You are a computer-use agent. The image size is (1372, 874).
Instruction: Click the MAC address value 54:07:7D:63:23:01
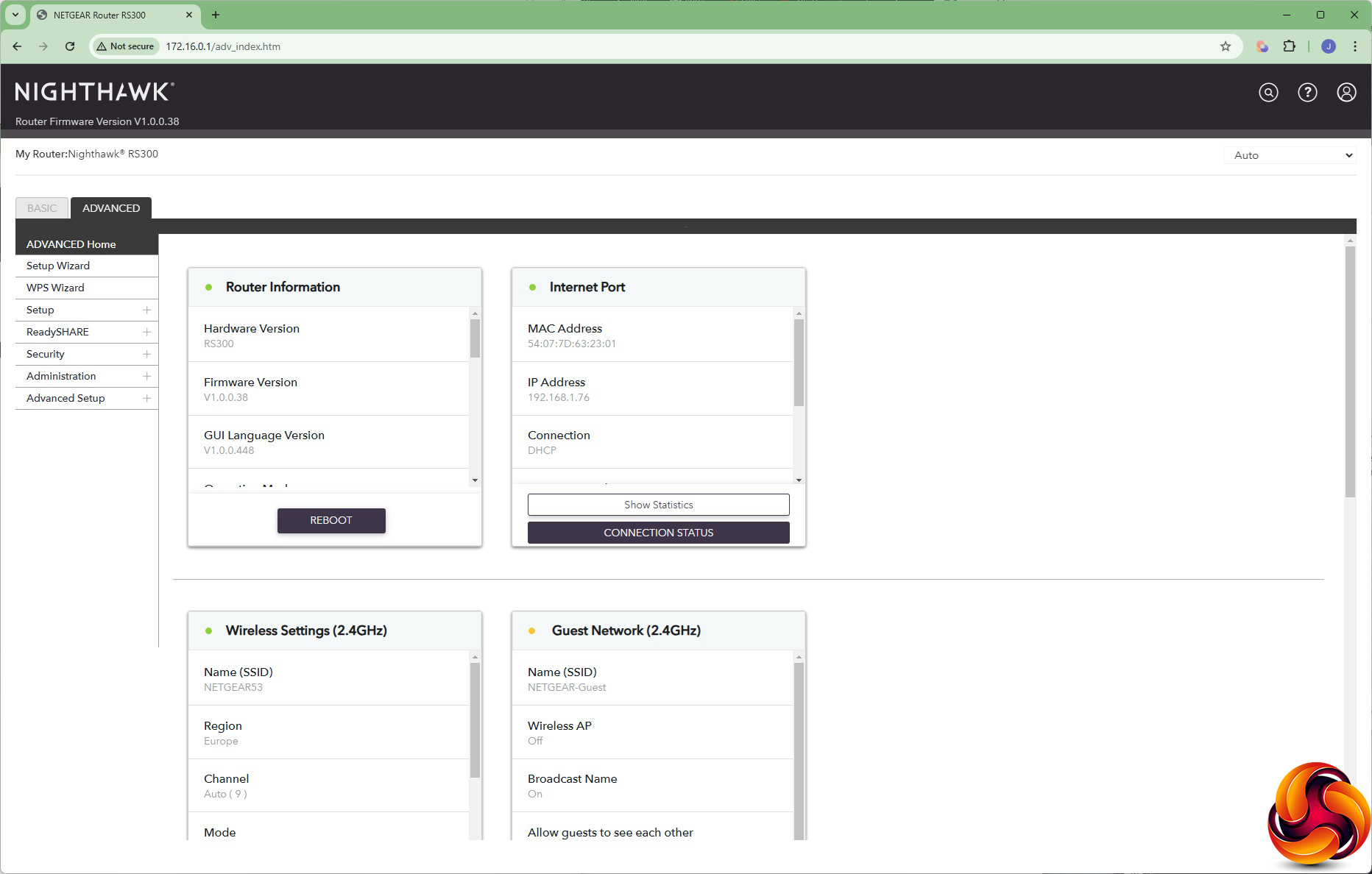pos(572,344)
